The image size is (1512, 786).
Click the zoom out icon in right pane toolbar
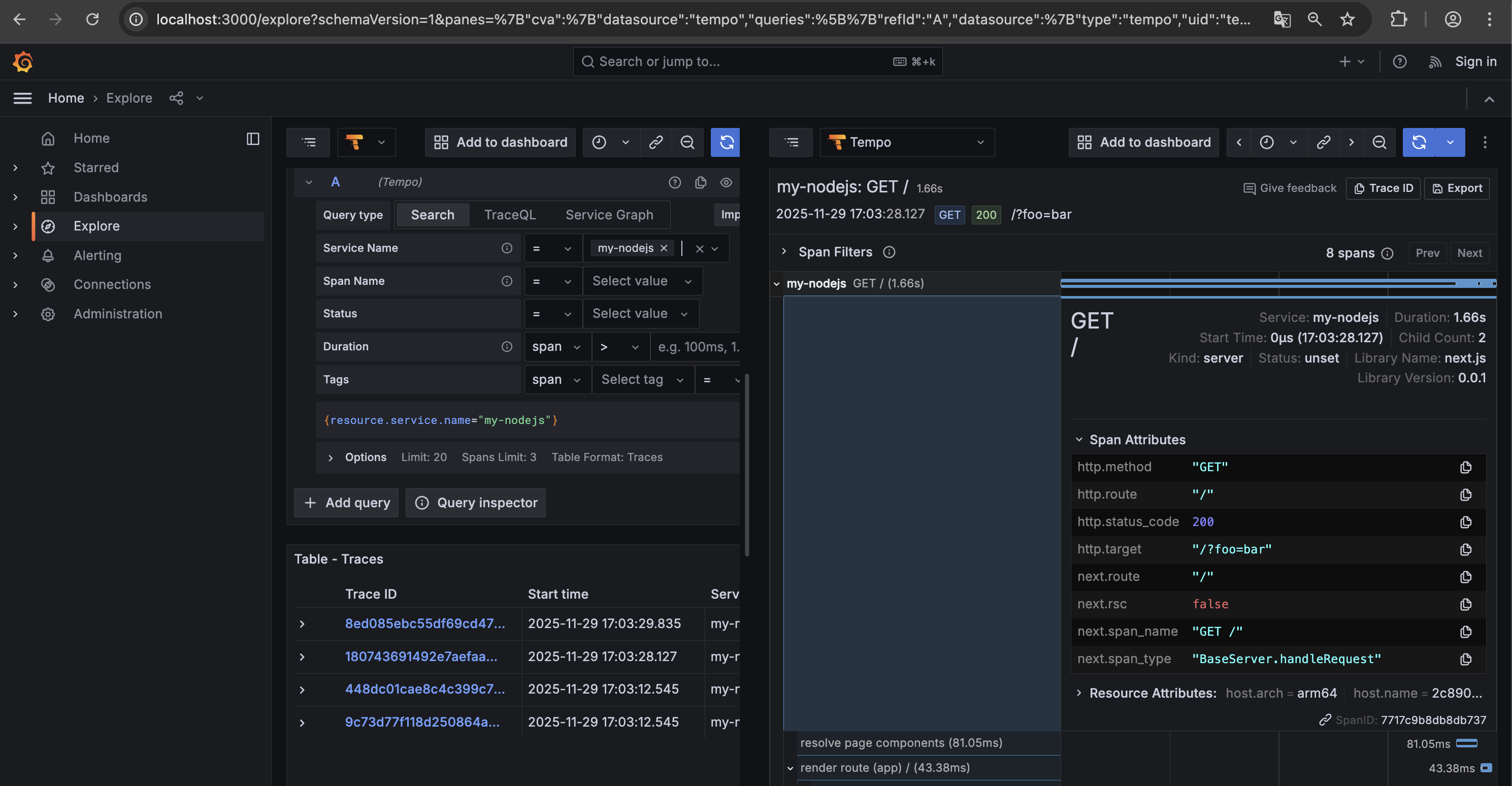[1379, 142]
